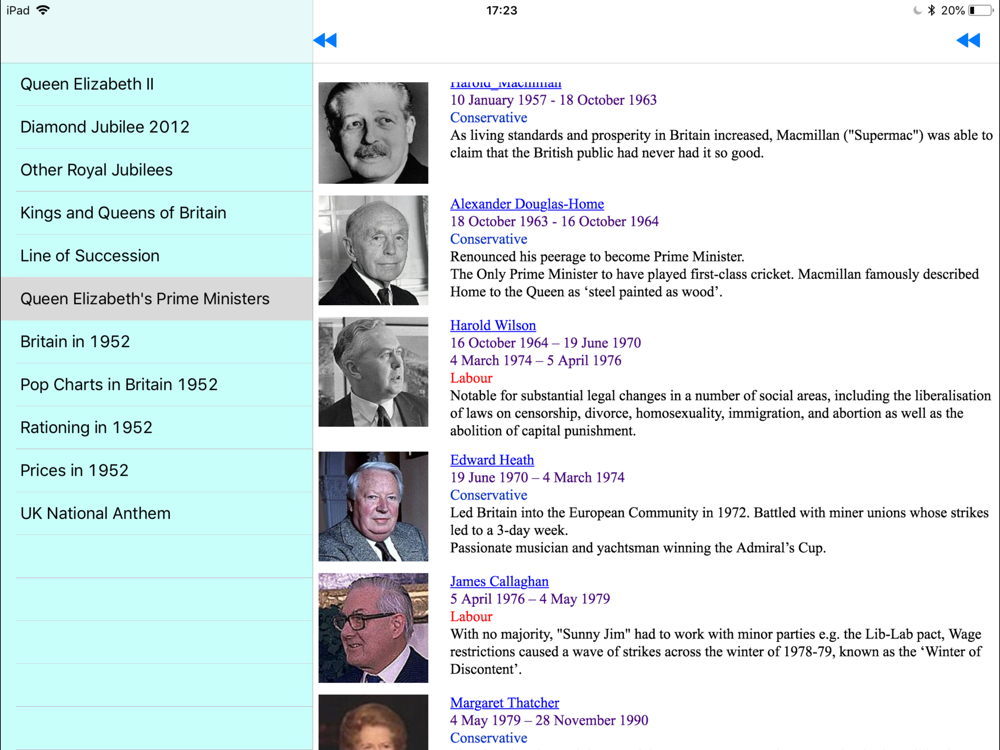Viewport: 1000px width, 750px height.
Task: Tap the Do Not Disturb moon icon
Action: coord(917,10)
